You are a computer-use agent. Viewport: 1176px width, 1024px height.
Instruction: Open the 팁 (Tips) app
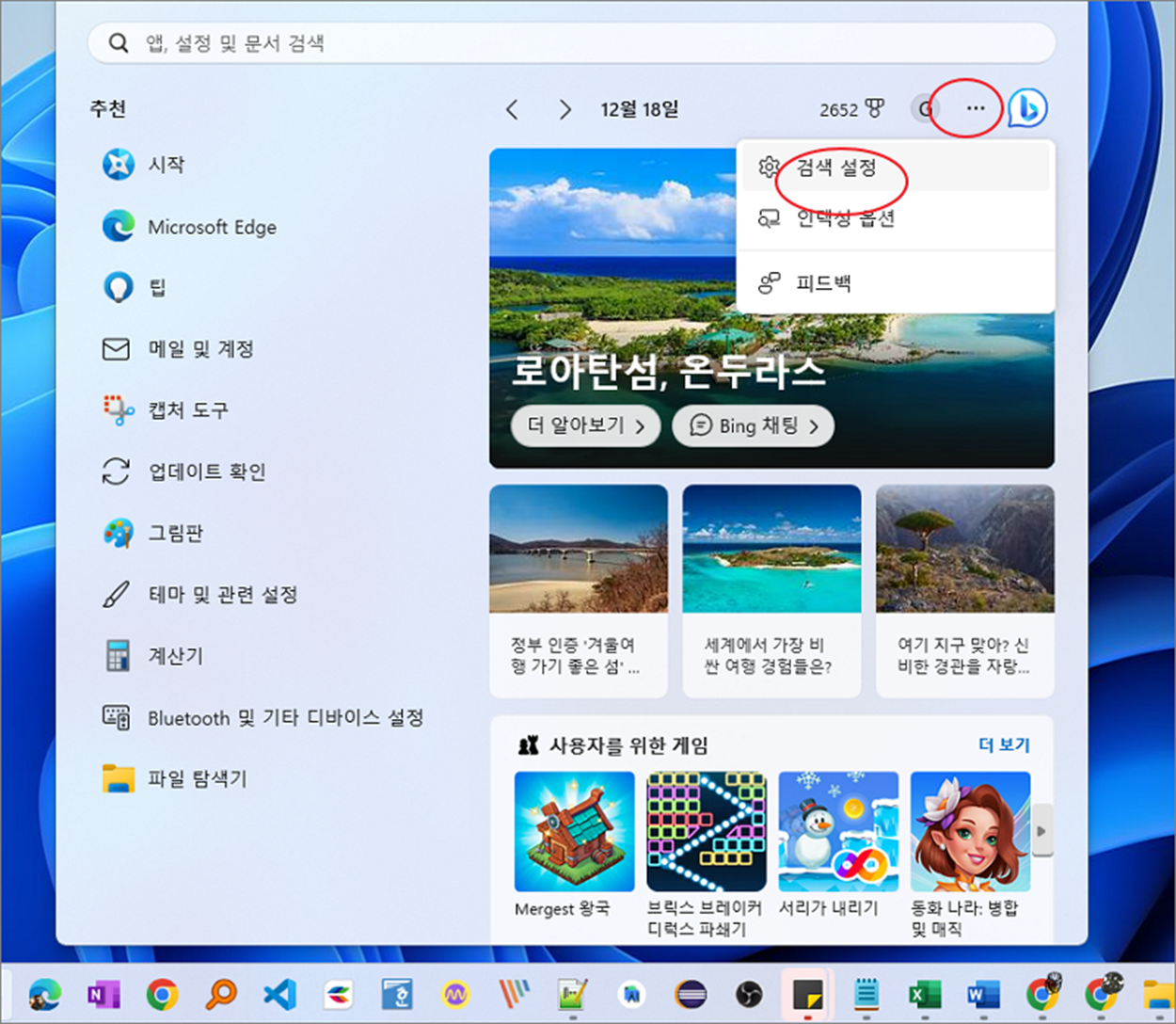point(134,288)
